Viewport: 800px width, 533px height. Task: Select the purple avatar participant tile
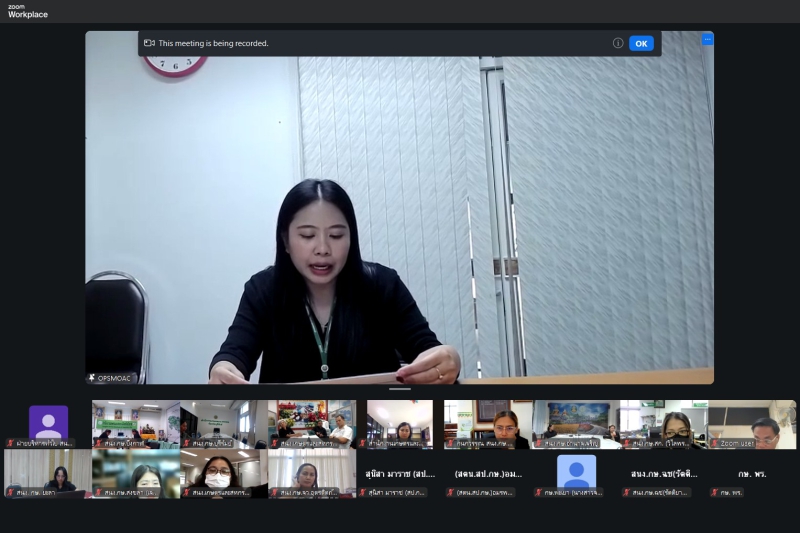[x=48, y=421]
